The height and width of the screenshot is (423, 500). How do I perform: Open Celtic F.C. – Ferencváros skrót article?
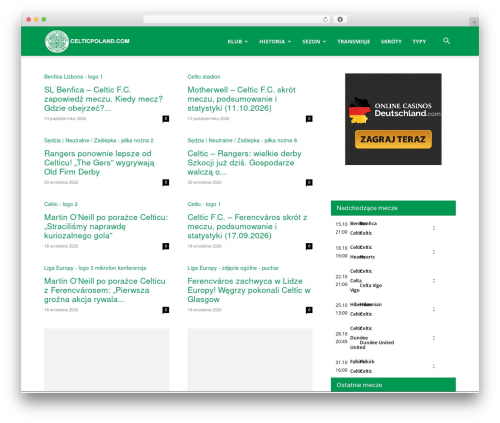pos(247,226)
